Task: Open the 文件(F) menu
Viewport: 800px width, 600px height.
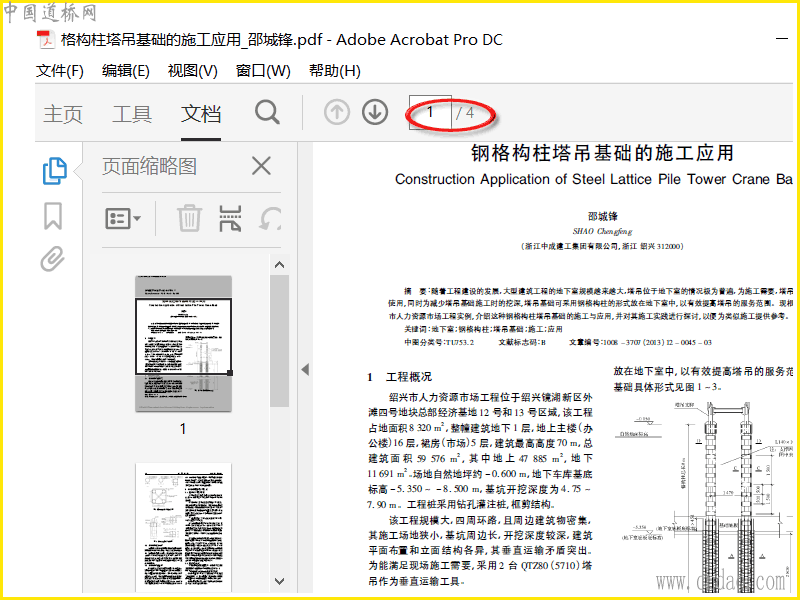Action: pos(60,70)
